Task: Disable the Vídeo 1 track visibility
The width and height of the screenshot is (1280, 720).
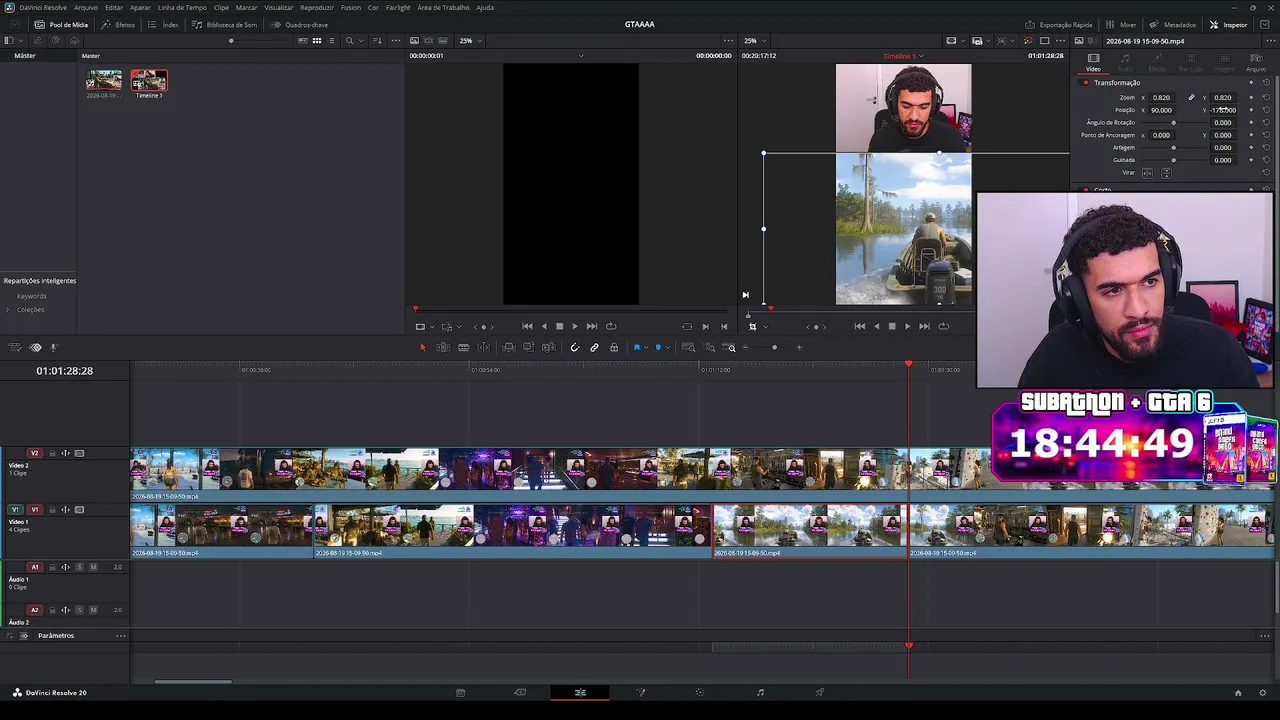Action: pos(80,510)
